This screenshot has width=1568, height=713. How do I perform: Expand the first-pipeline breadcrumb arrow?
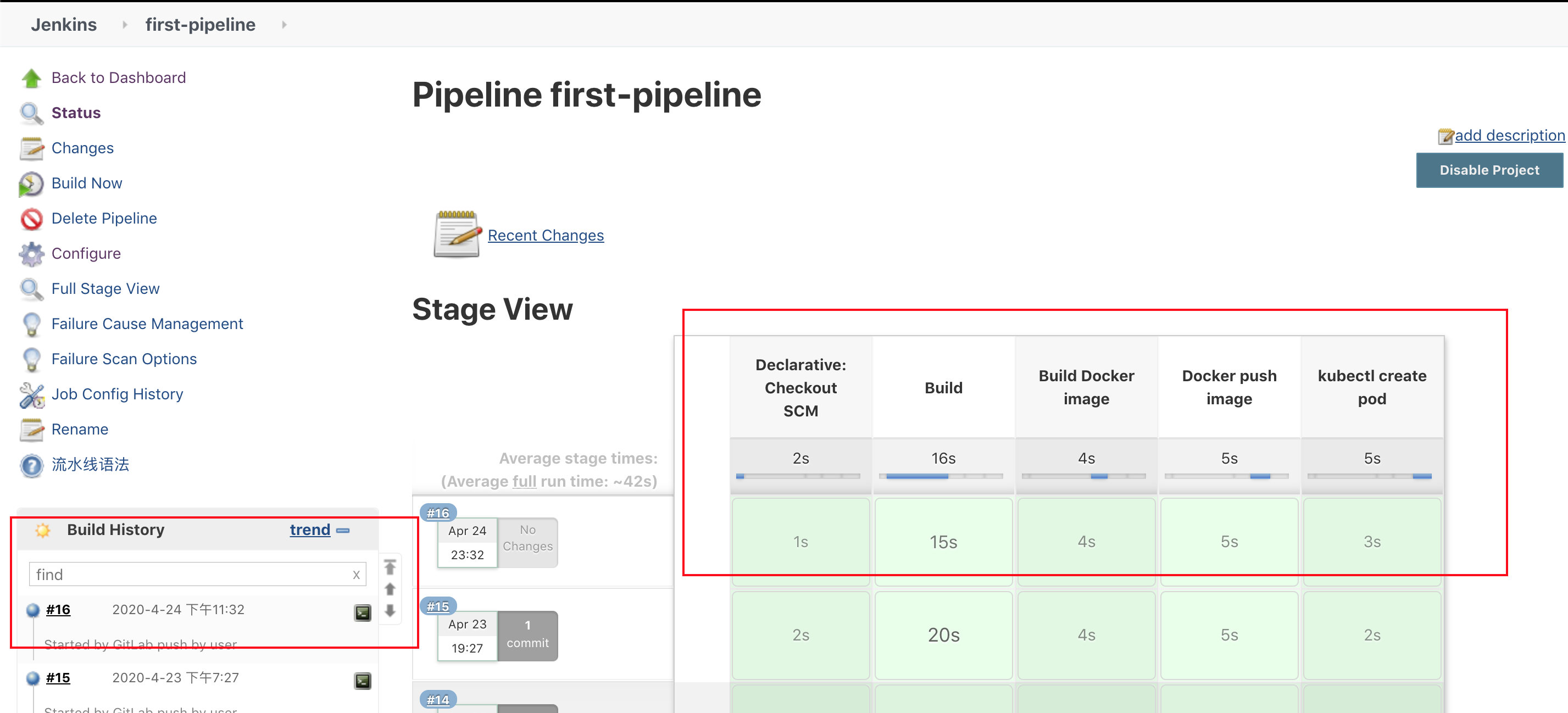point(284,25)
